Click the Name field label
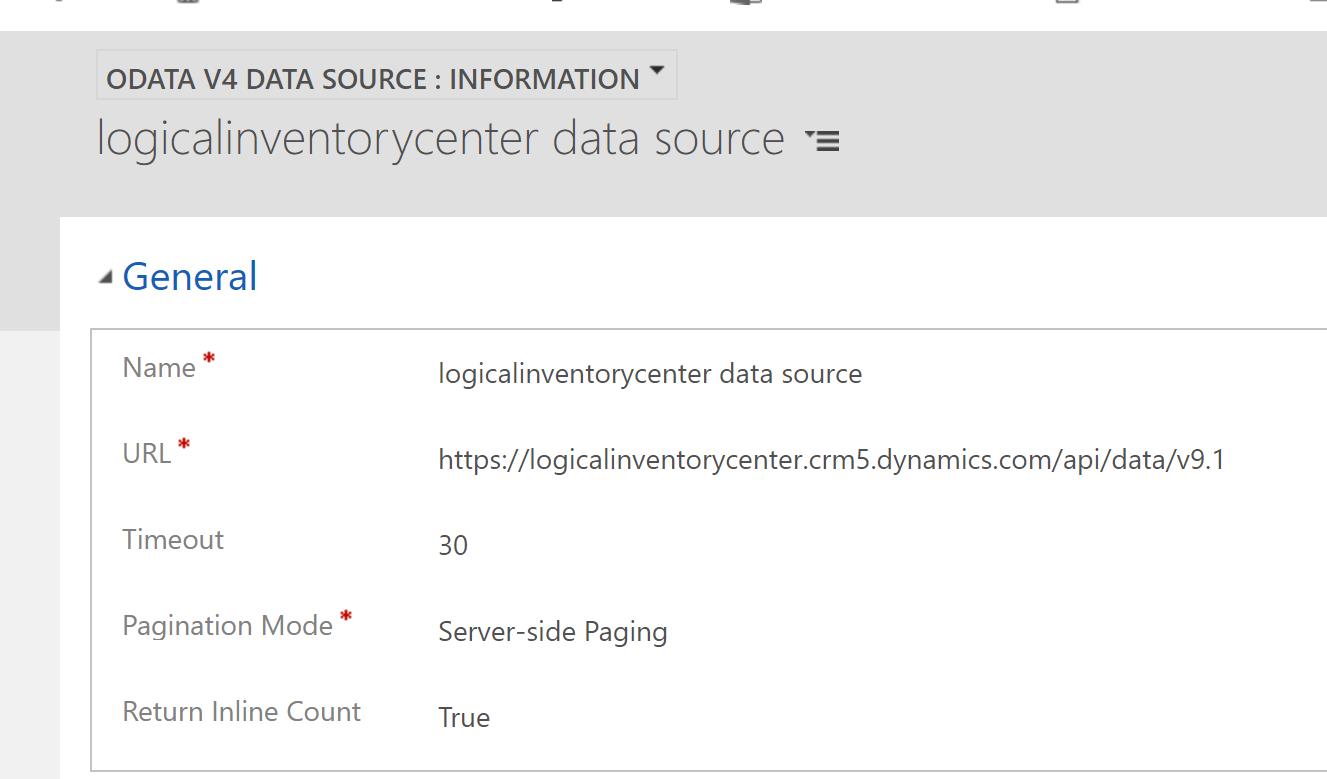Image resolution: width=1327 pixels, height=779 pixels. [159, 368]
